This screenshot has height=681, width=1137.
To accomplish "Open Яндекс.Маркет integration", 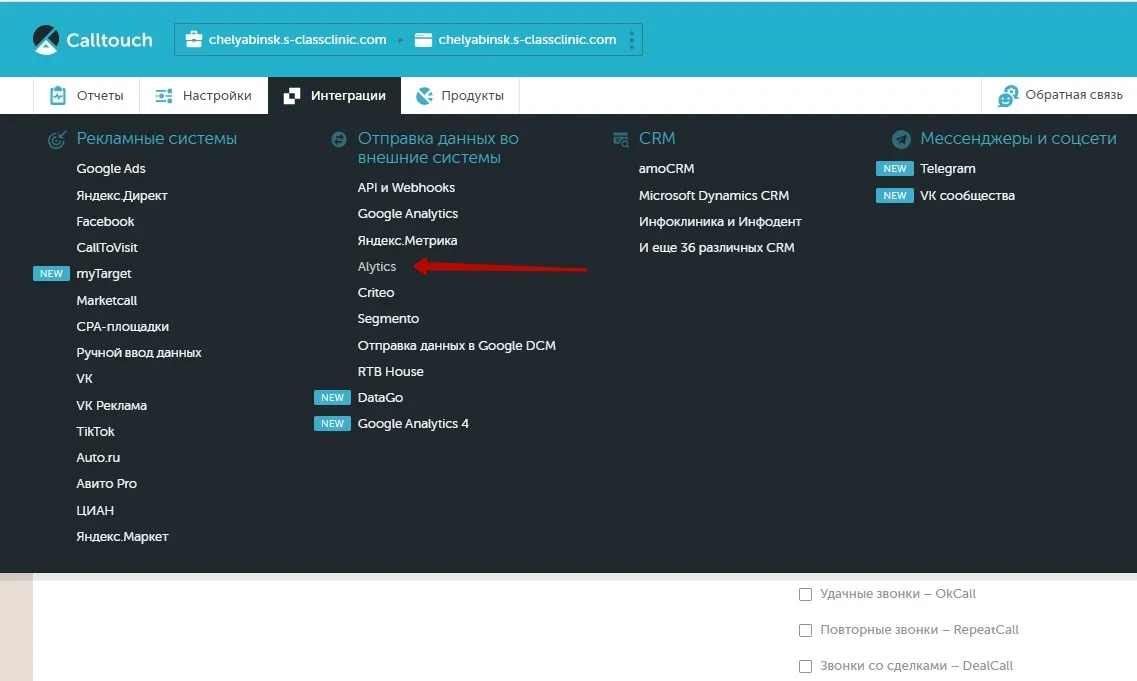I will pos(122,537).
